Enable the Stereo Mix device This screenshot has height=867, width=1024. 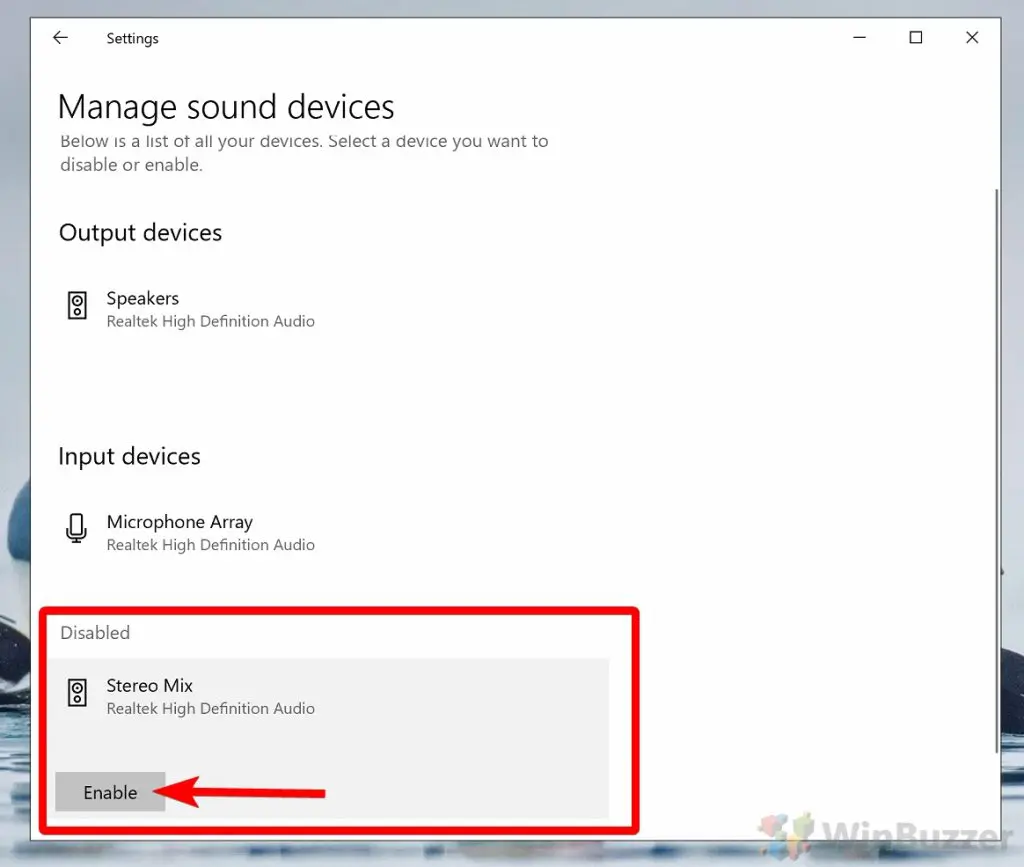(x=110, y=792)
